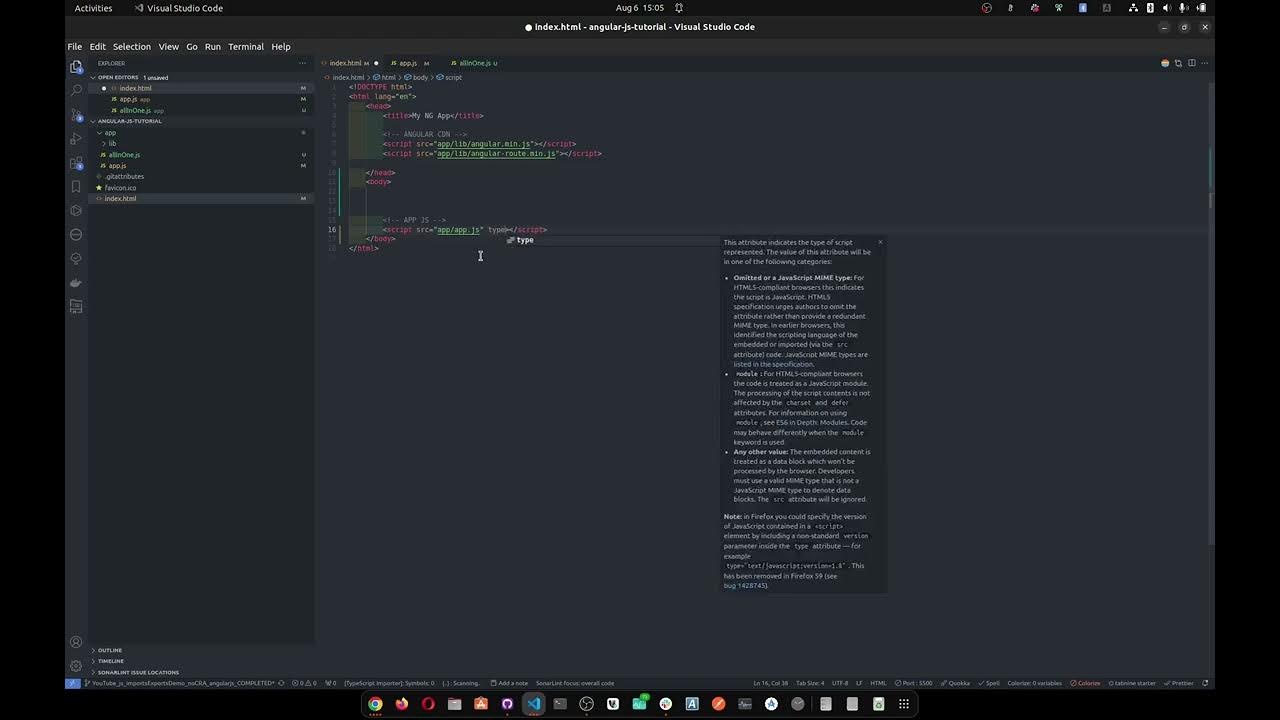Click Google Chrome in the dock
This screenshot has width=1280, height=720.
[375, 704]
